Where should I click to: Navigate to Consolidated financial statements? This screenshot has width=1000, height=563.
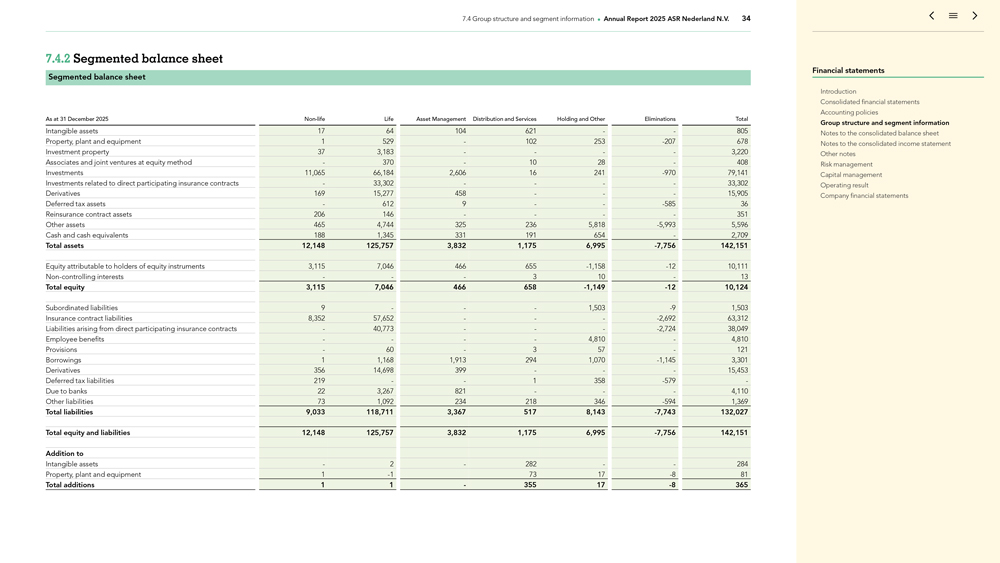point(869,102)
